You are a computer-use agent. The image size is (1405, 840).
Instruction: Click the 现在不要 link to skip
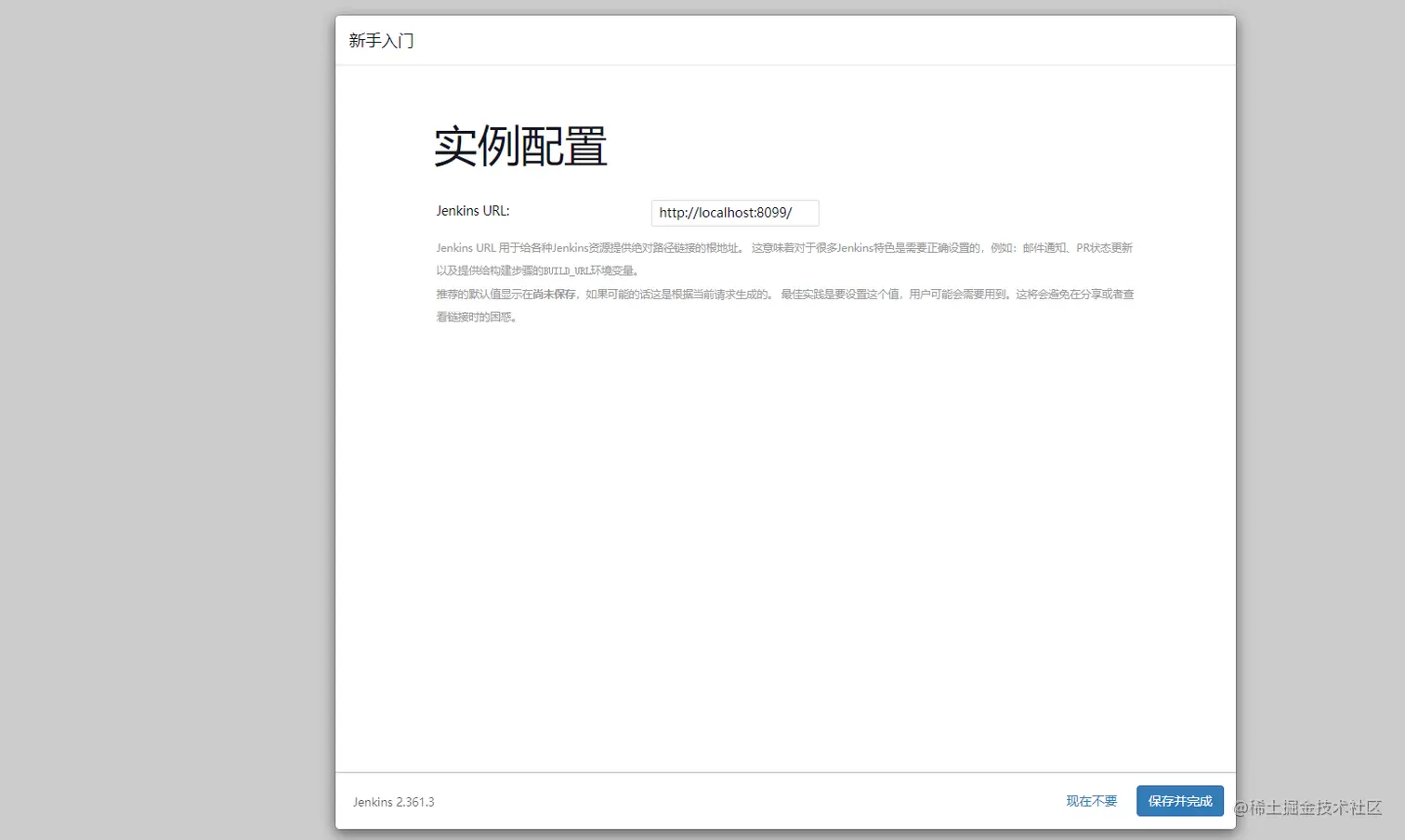click(1091, 800)
